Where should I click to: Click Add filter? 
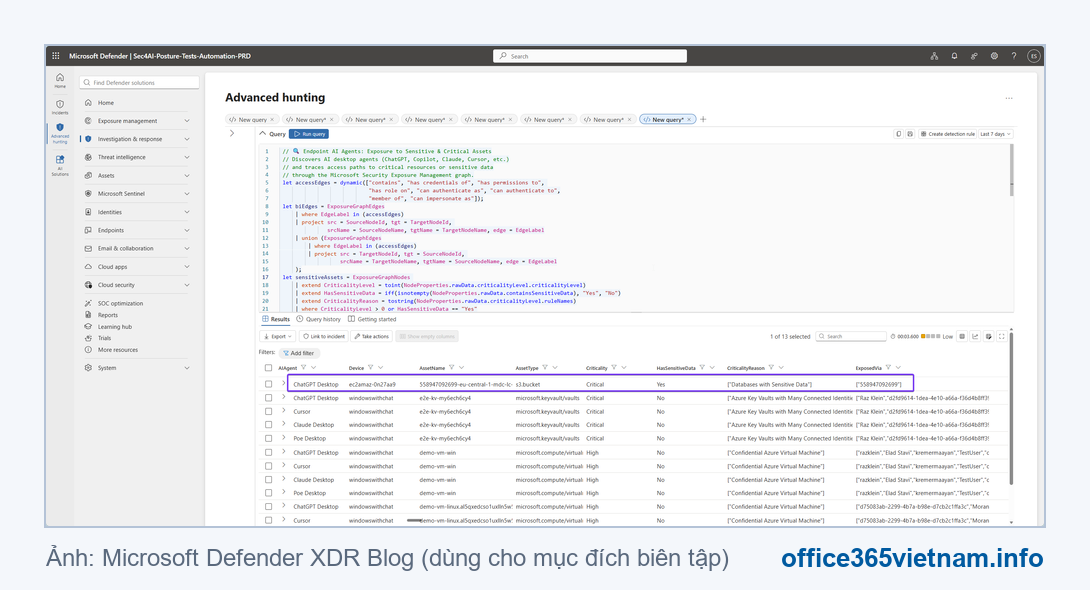[x=298, y=353]
